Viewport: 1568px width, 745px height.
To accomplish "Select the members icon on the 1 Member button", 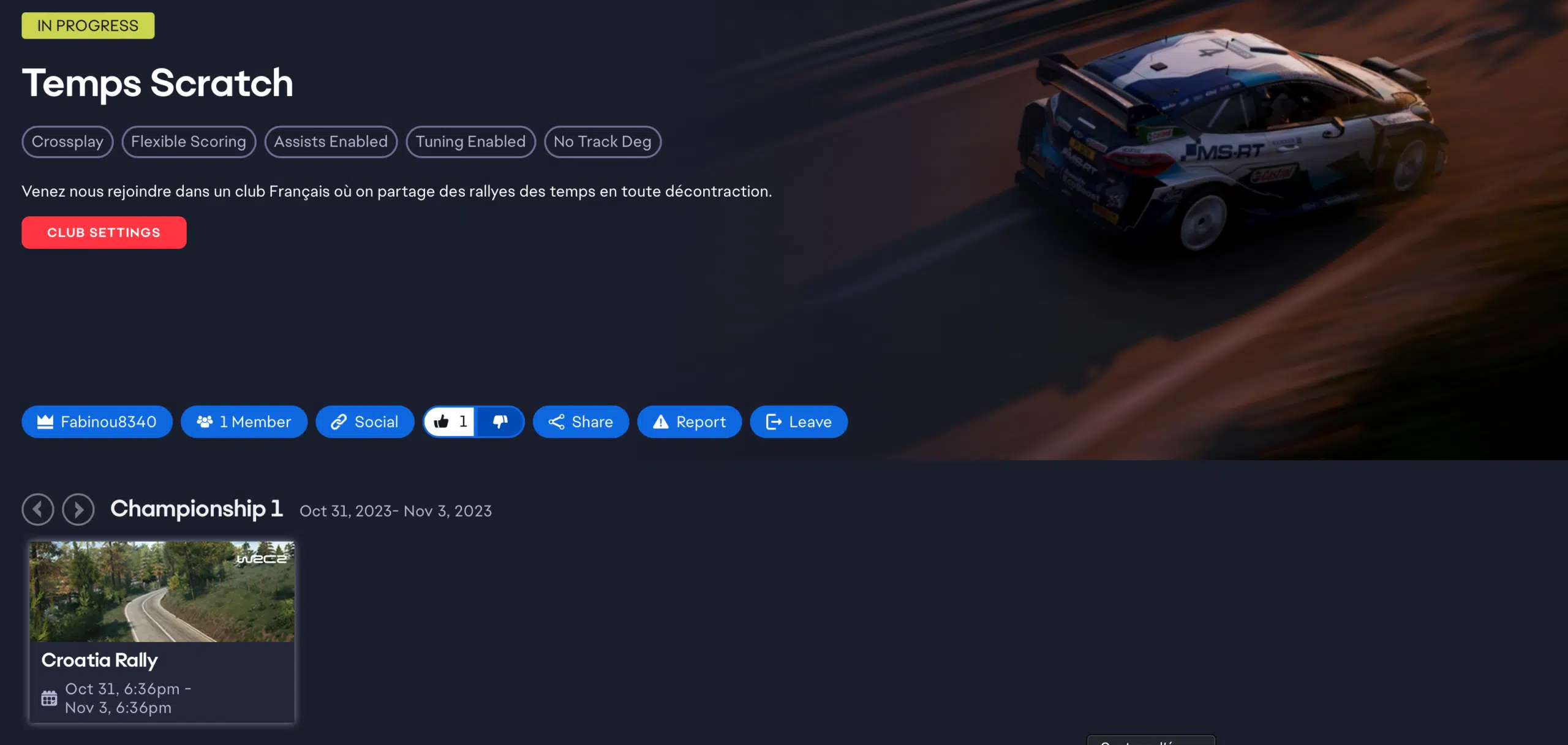I will pyautogui.click(x=205, y=422).
